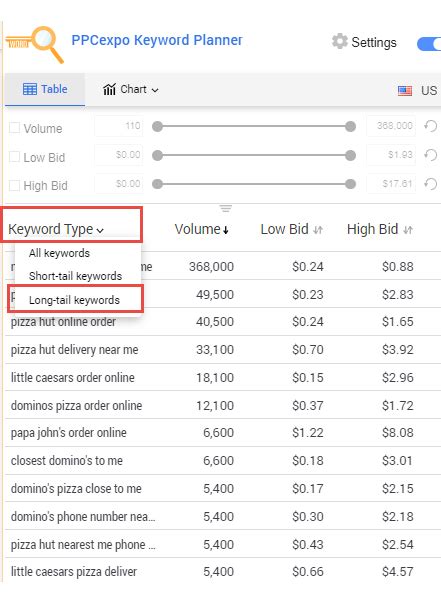Click the Volume sort descending arrow
Image resolution: width=441 pixels, height=599 pixels.
(226, 230)
